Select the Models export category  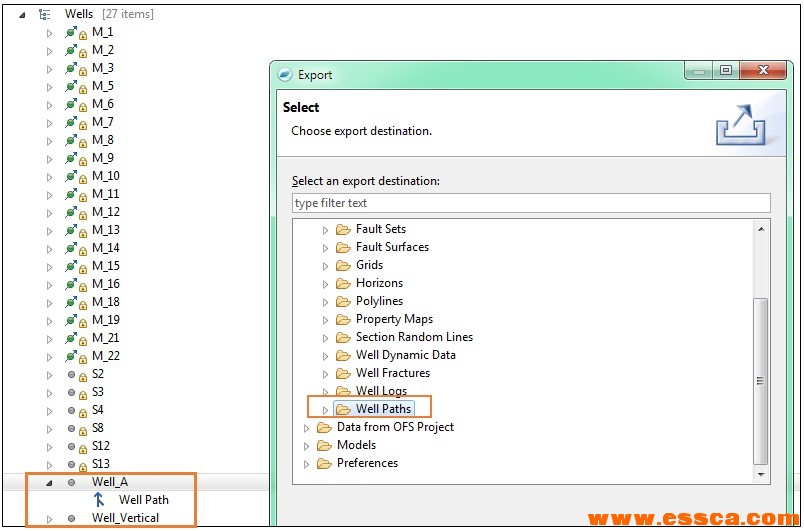356,445
